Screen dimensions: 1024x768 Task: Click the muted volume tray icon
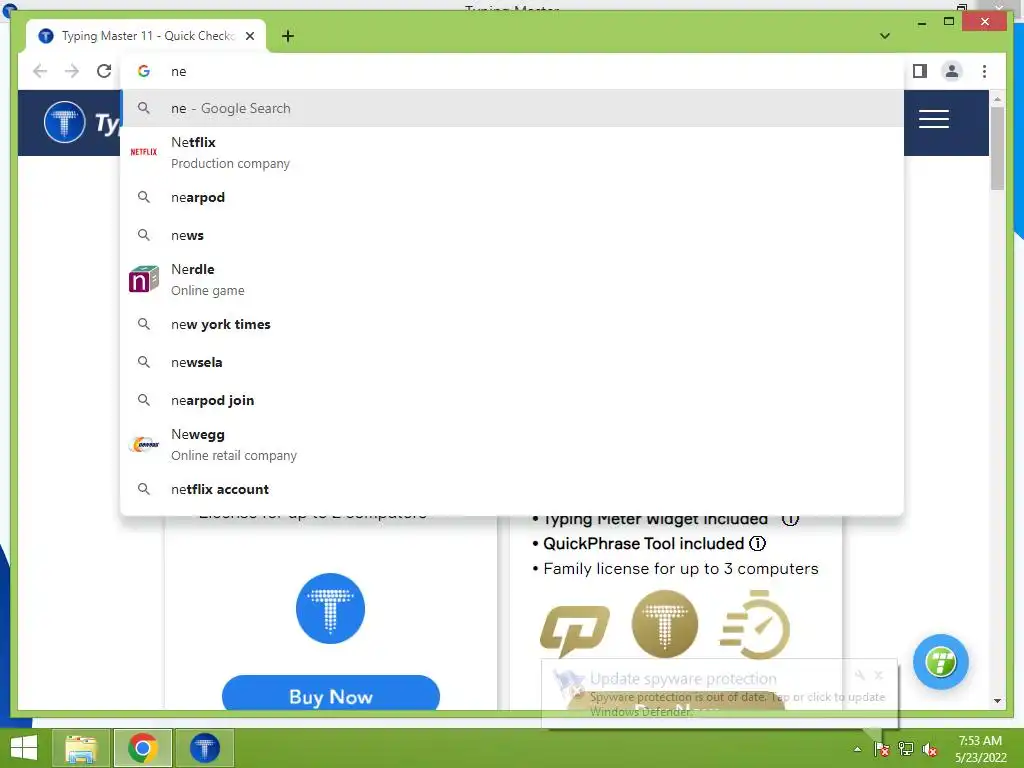coord(930,749)
